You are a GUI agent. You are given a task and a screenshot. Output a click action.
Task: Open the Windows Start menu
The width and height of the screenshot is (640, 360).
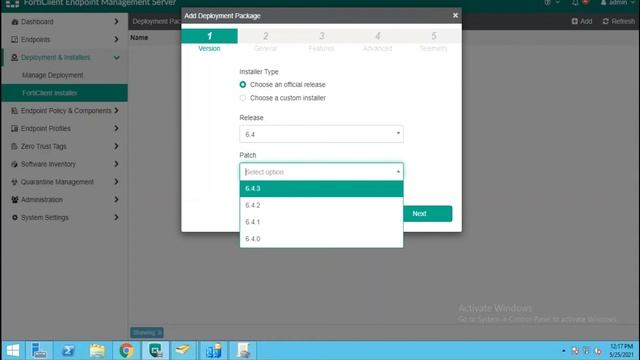pos(13,351)
